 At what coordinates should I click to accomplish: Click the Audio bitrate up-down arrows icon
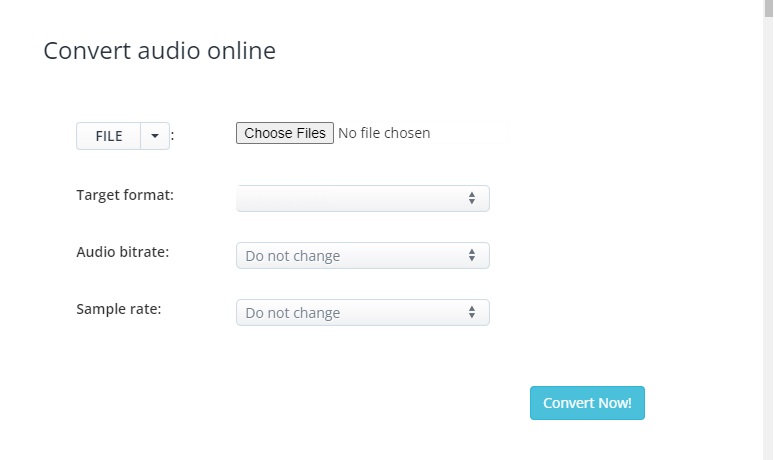click(x=471, y=256)
